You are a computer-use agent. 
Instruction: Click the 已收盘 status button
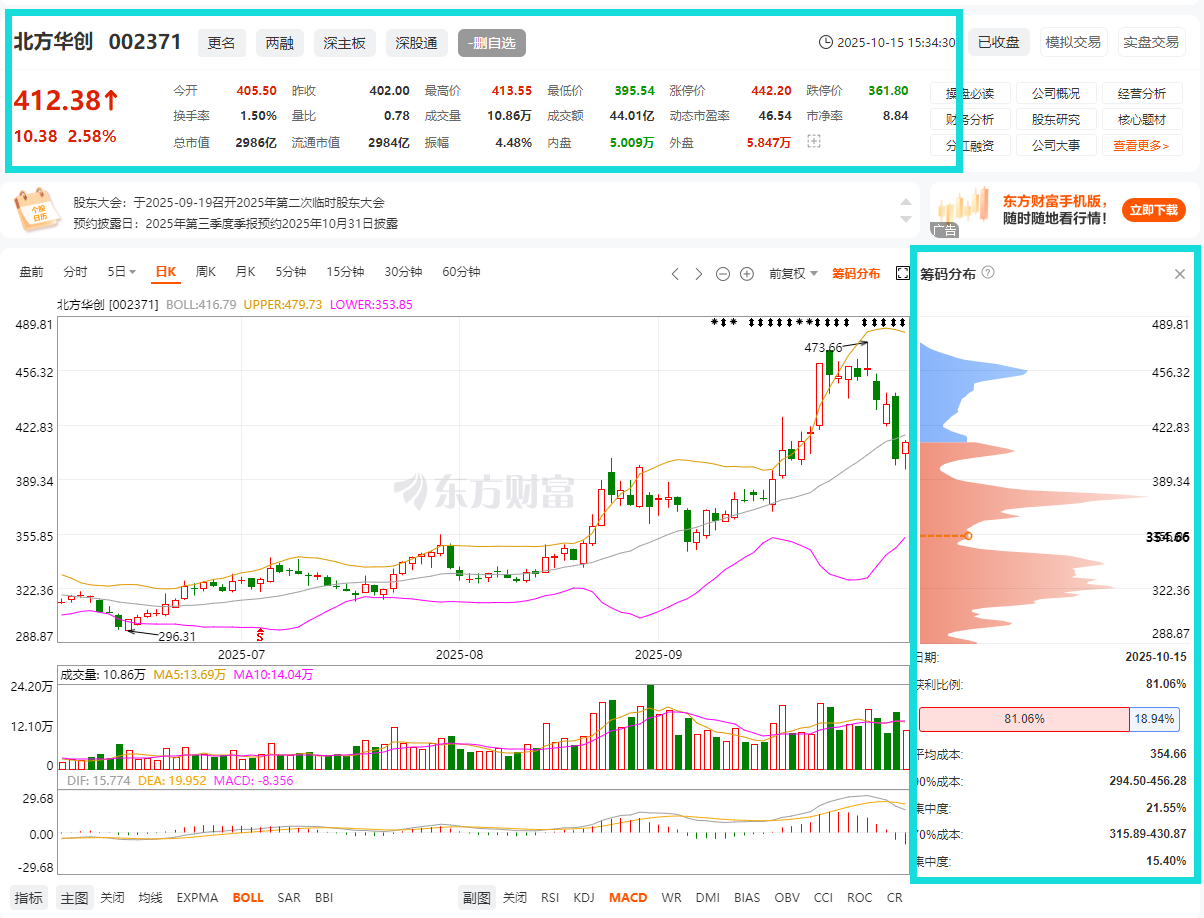click(x=998, y=42)
